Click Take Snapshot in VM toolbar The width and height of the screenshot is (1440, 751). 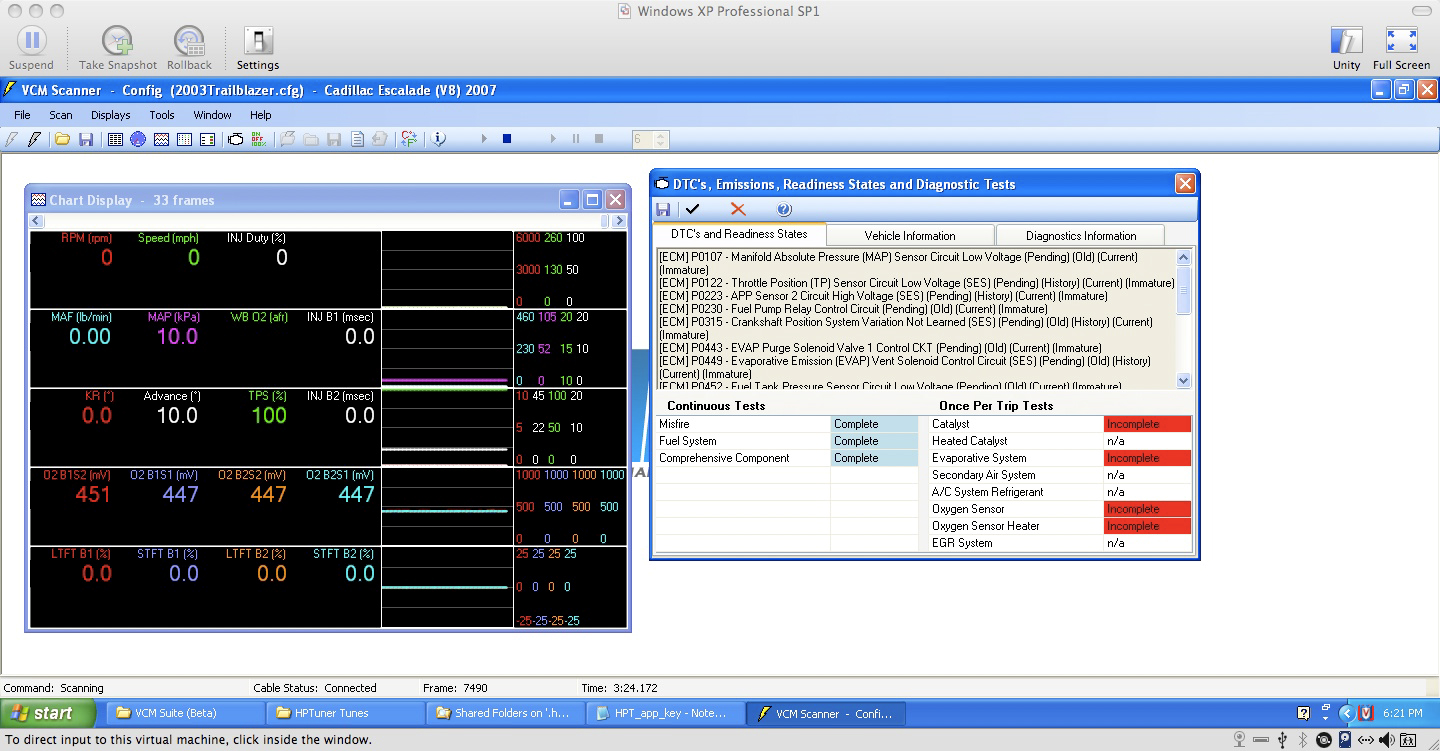[118, 47]
